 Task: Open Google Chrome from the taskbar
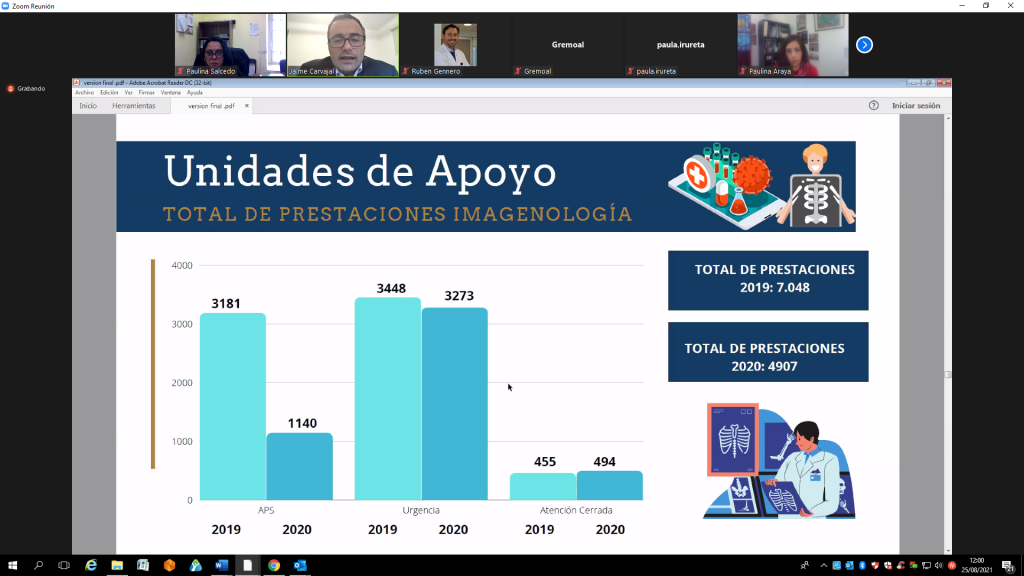click(x=273, y=565)
